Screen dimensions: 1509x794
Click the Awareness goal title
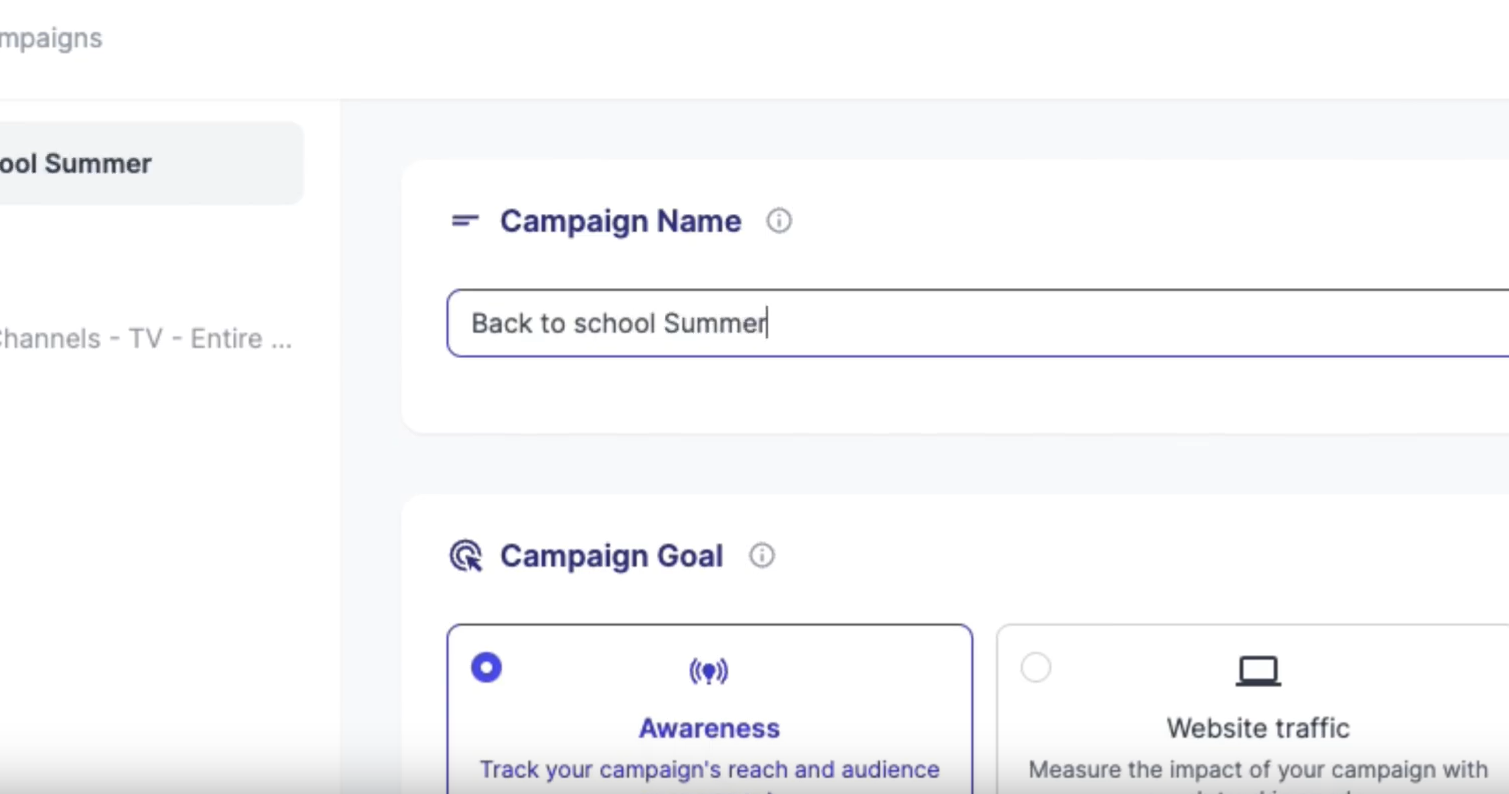coord(709,728)
